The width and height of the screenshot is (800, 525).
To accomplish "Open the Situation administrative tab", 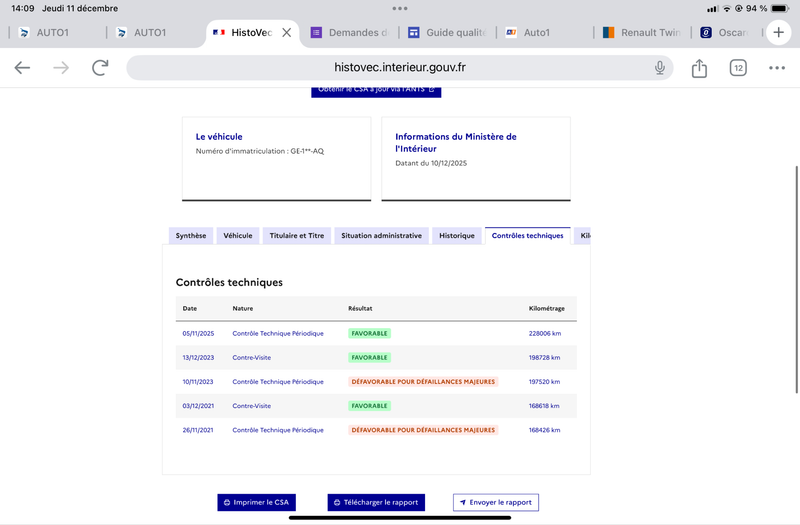I will coord(381,236).
